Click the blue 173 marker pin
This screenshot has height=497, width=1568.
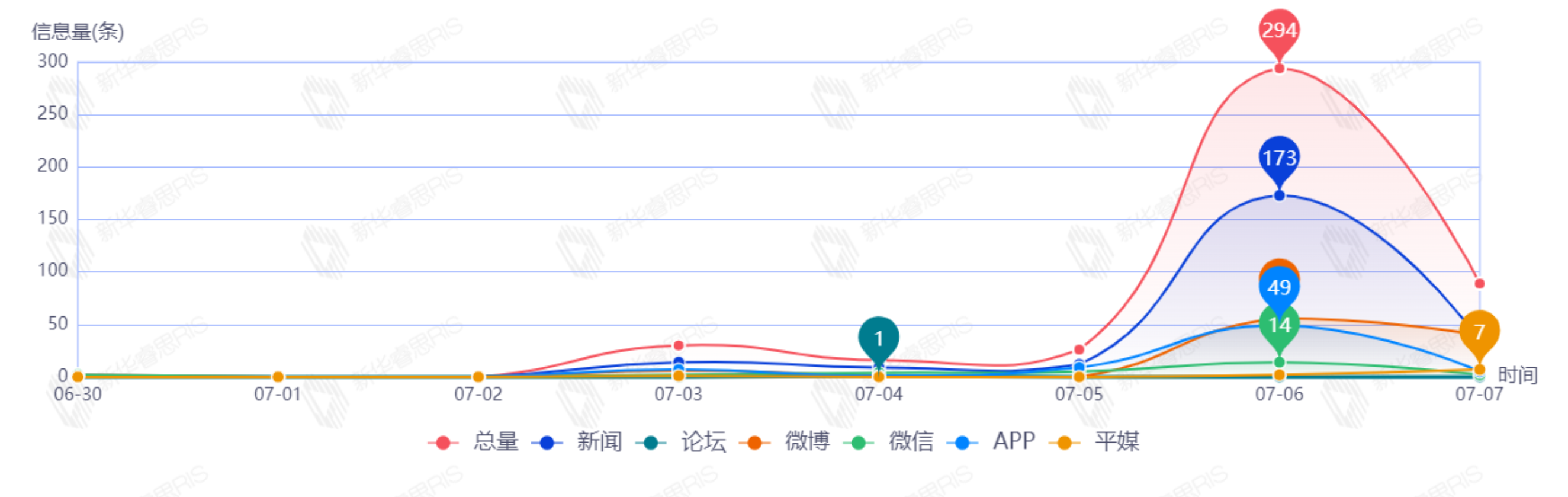(1279, 161)
